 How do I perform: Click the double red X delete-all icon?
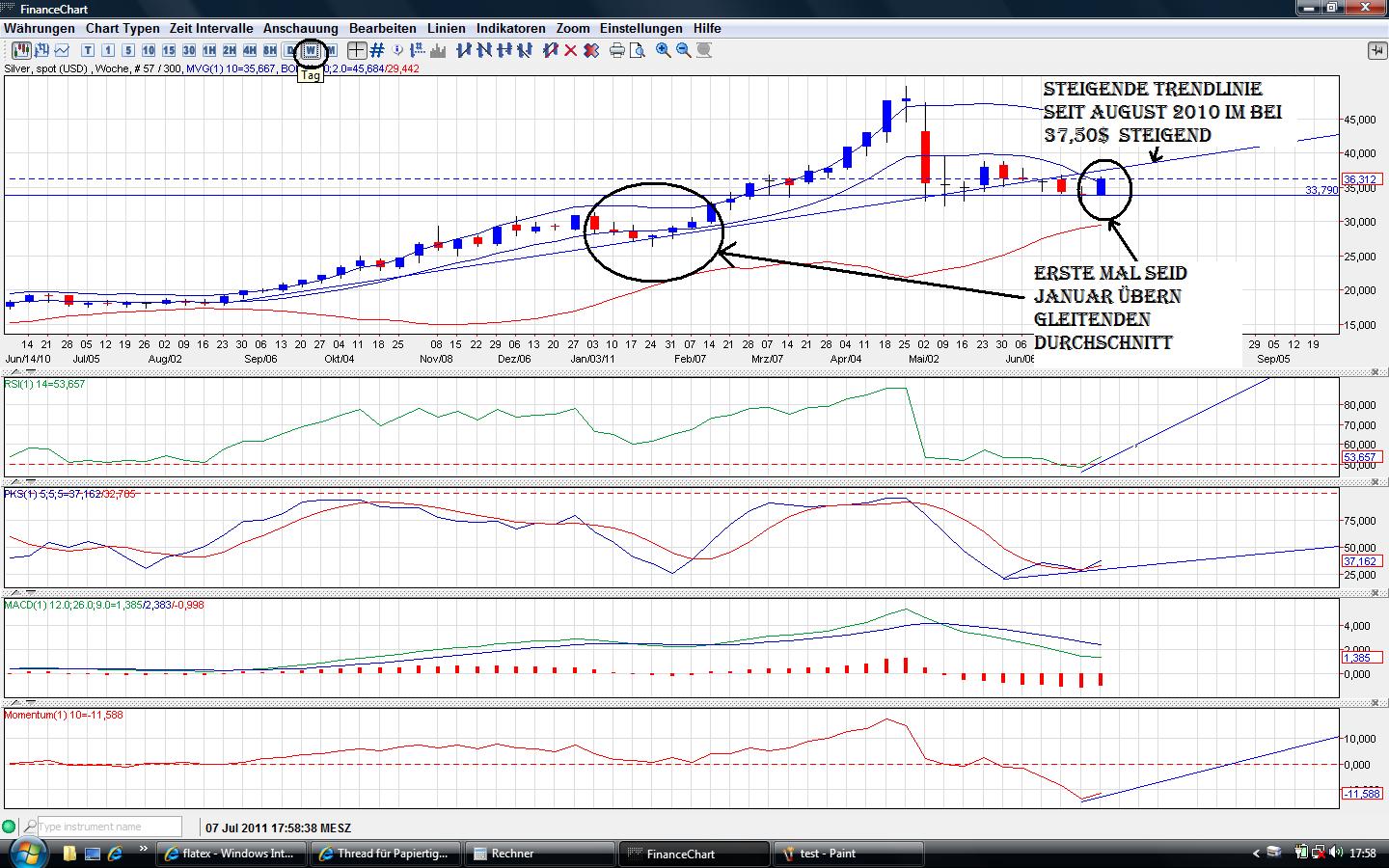click(590, 50)
